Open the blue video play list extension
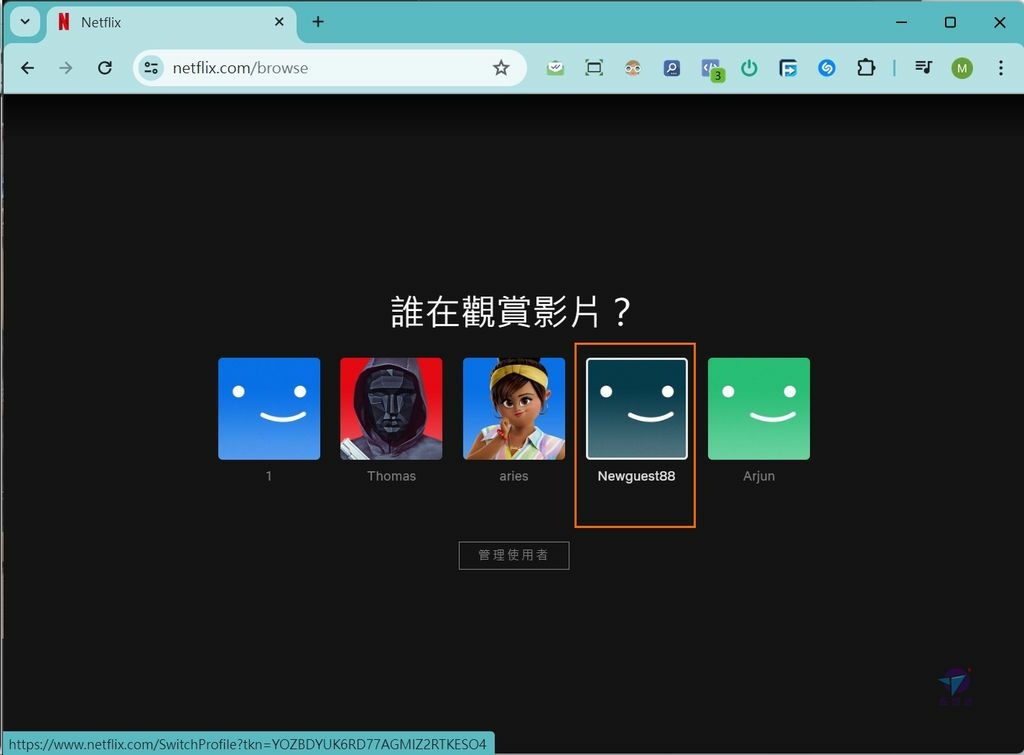Image resolution: width=1024 pixels, height=755 pixels. pyautogui.click(x=788, y=68)
